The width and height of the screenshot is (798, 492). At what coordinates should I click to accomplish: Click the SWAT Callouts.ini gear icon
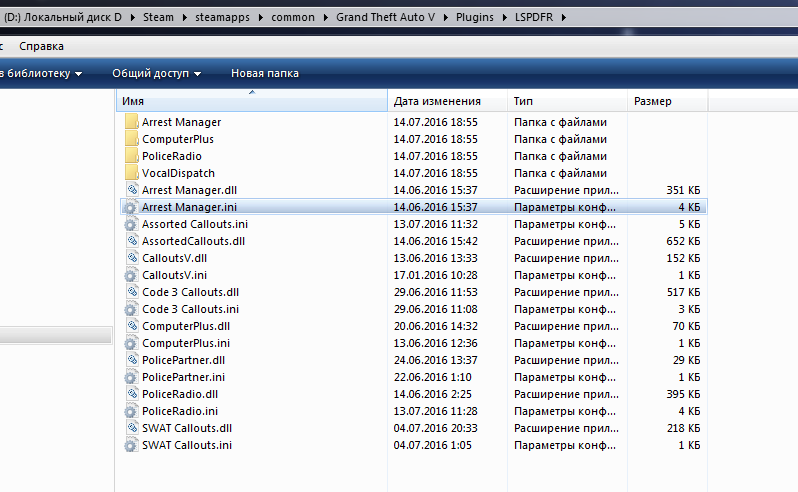(x=131, y=445)
